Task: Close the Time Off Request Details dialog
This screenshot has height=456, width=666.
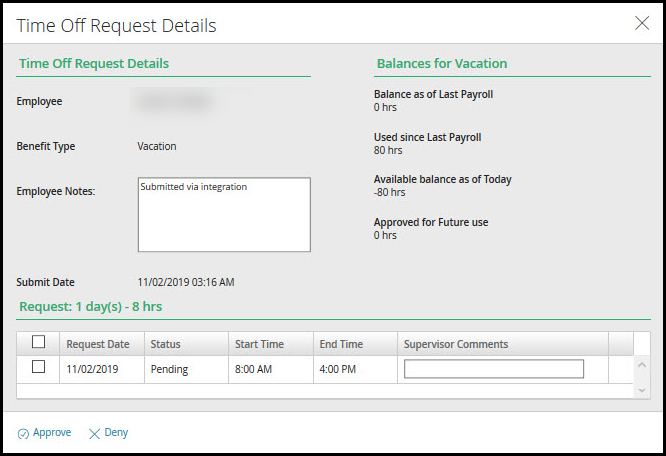Action: click(642, 23)
